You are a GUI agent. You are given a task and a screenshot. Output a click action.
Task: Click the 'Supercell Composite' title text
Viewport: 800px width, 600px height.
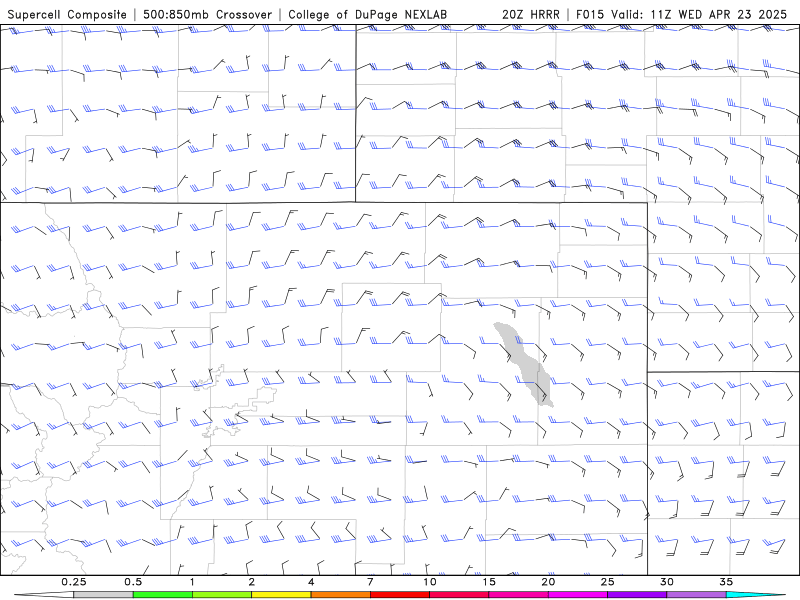67,14
